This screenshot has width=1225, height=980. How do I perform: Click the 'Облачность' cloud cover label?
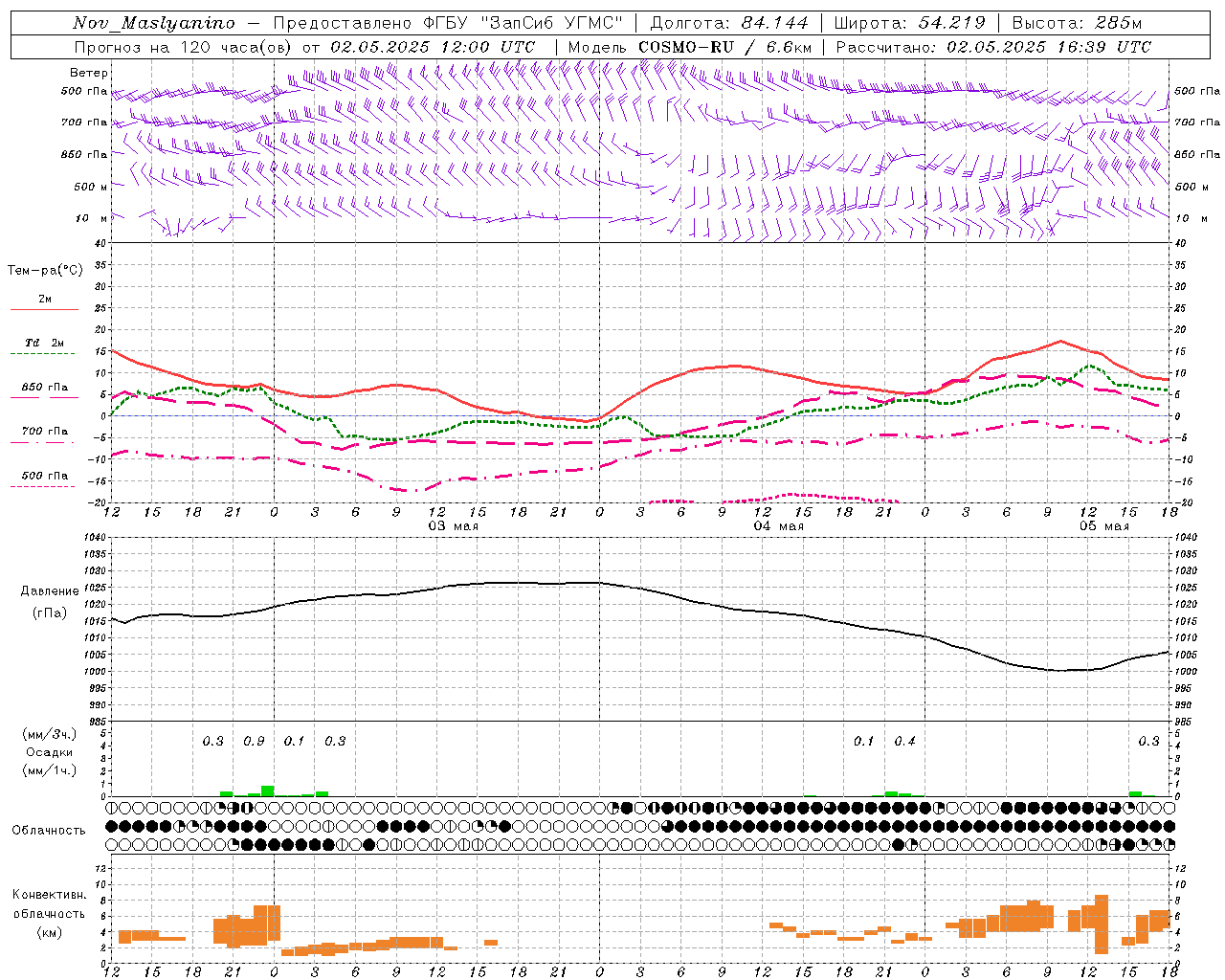[x=49, y=830]
